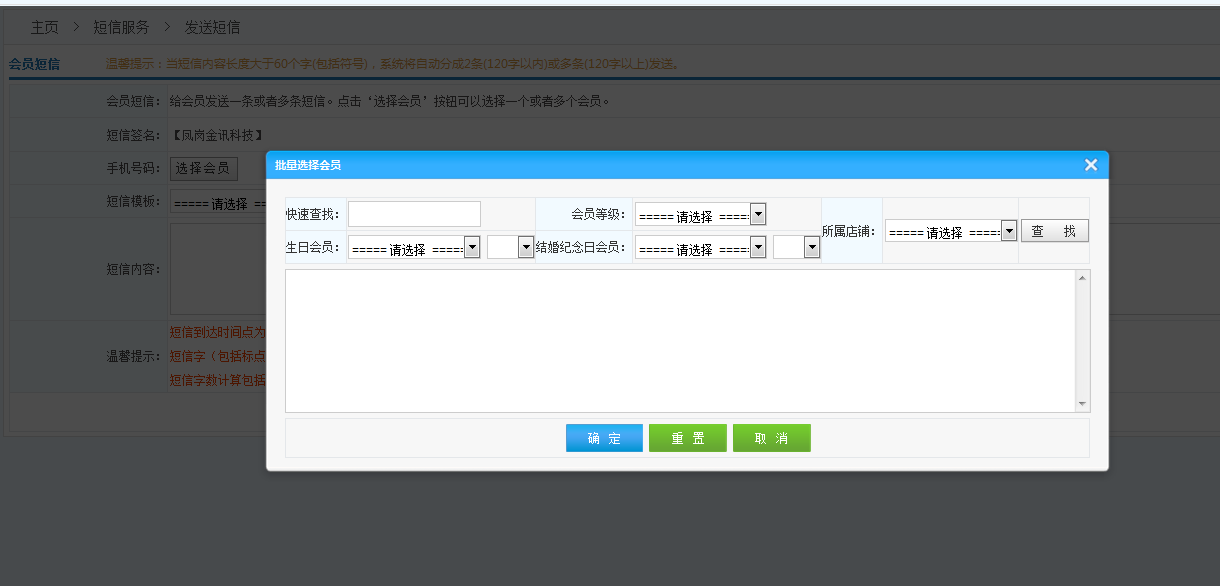Screen dimensions: 1220x586
Task: Click the green 取消 button
Action: pos(772,438)
